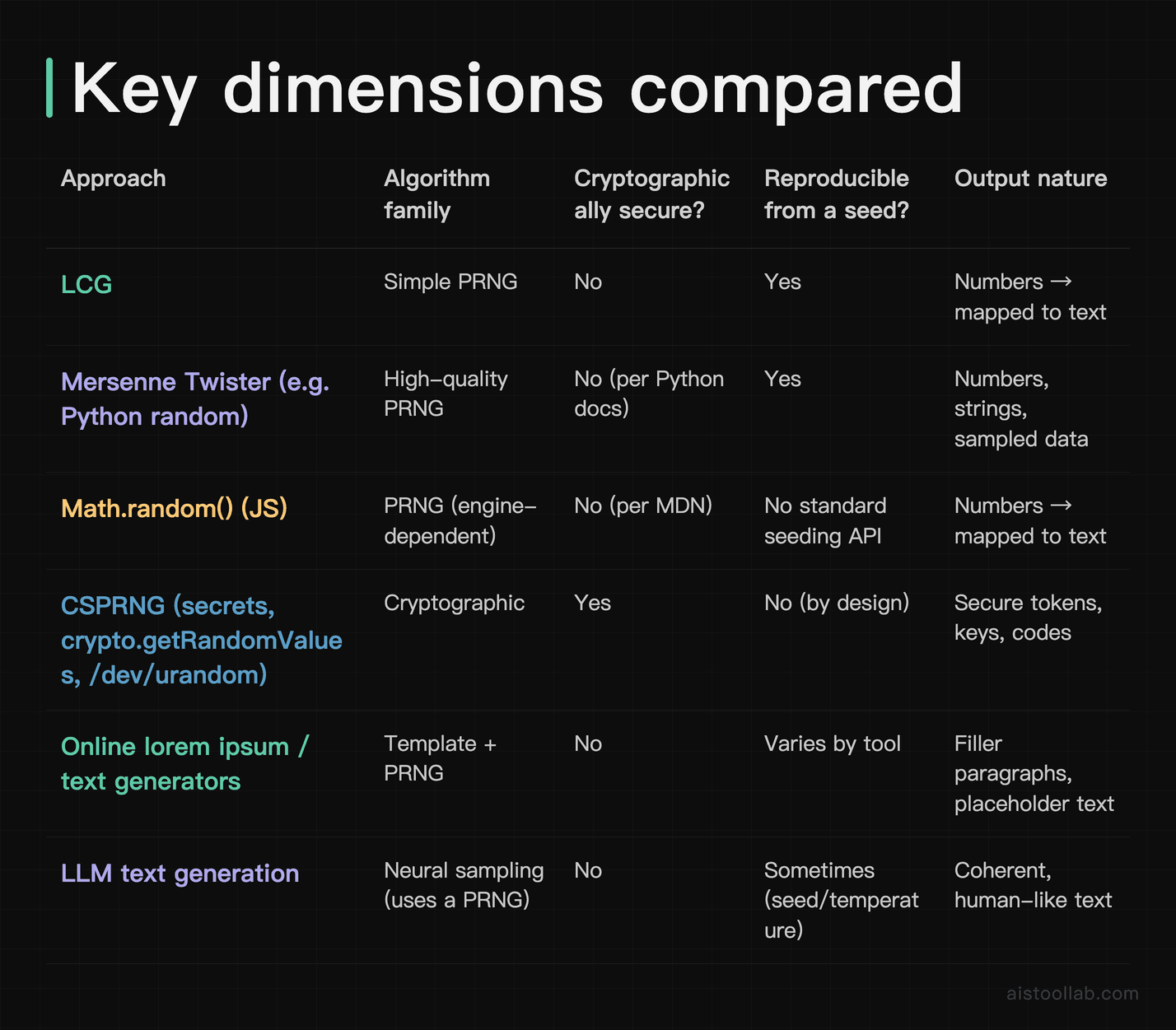This screenshot has width=1176, height=1030.
Task: Click 'Yes' in the Mersenne Twister row
Action: [782, 379]
